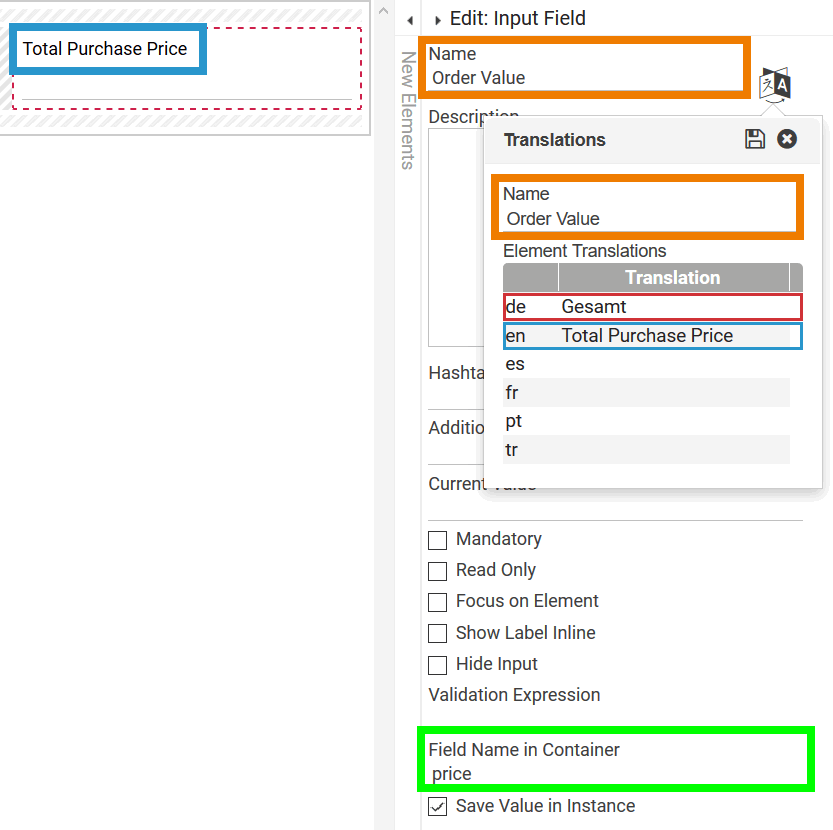Image resolution: width=833 pixels, height=830 pixels.
Task: Close the Translations popup
Action: point(787,139)
